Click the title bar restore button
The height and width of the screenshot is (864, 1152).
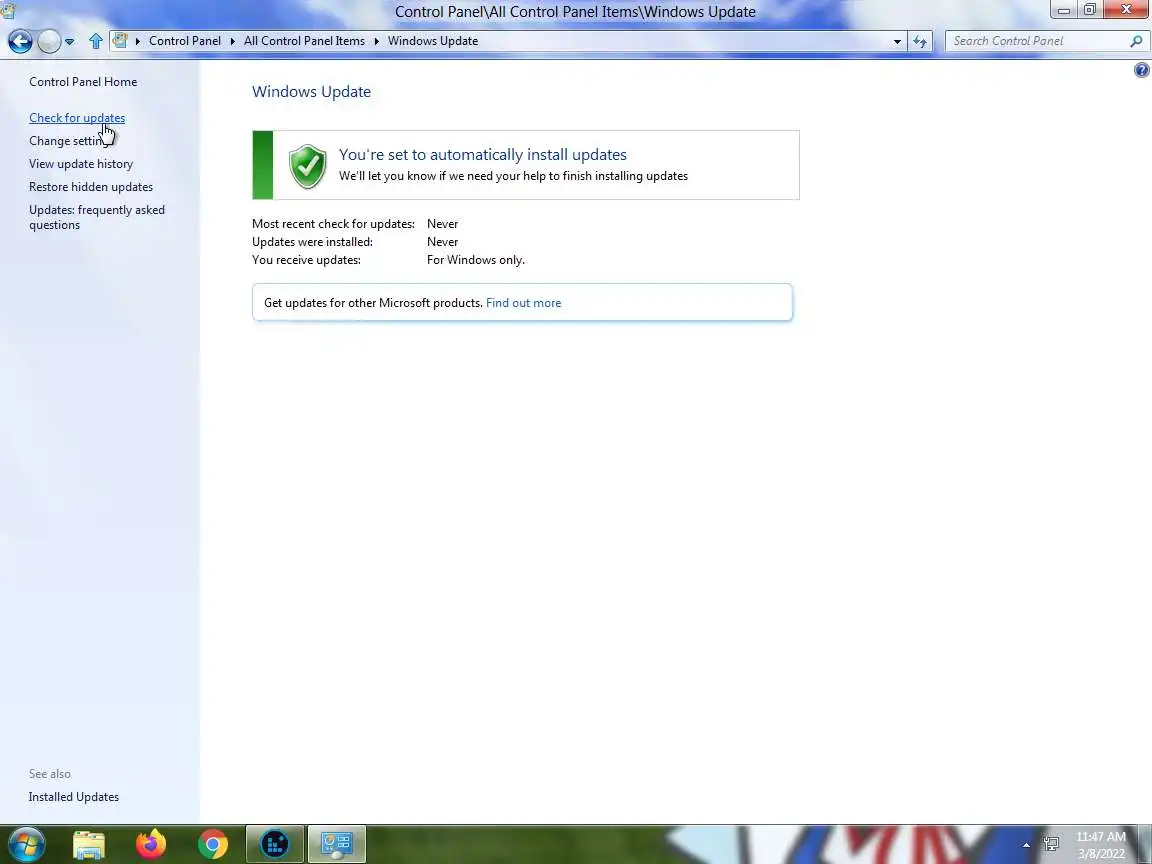[1090, 10]
